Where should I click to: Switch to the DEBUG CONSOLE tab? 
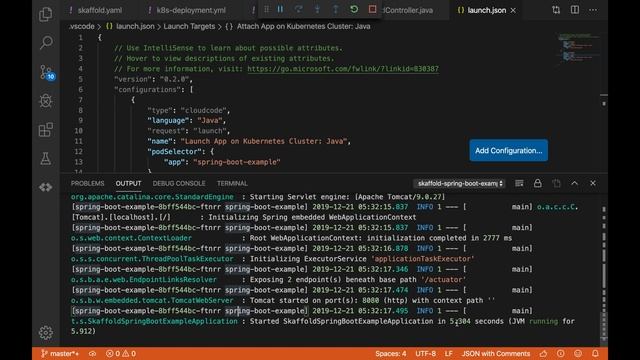point(179,184)
